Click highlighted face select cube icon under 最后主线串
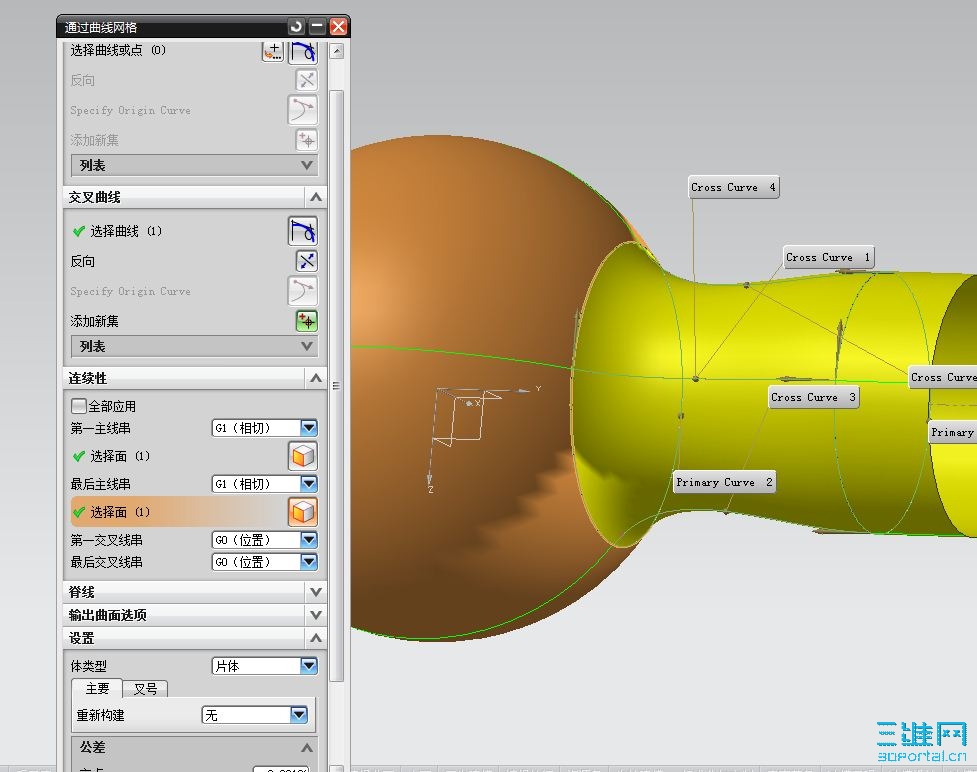 click(303, 512)
